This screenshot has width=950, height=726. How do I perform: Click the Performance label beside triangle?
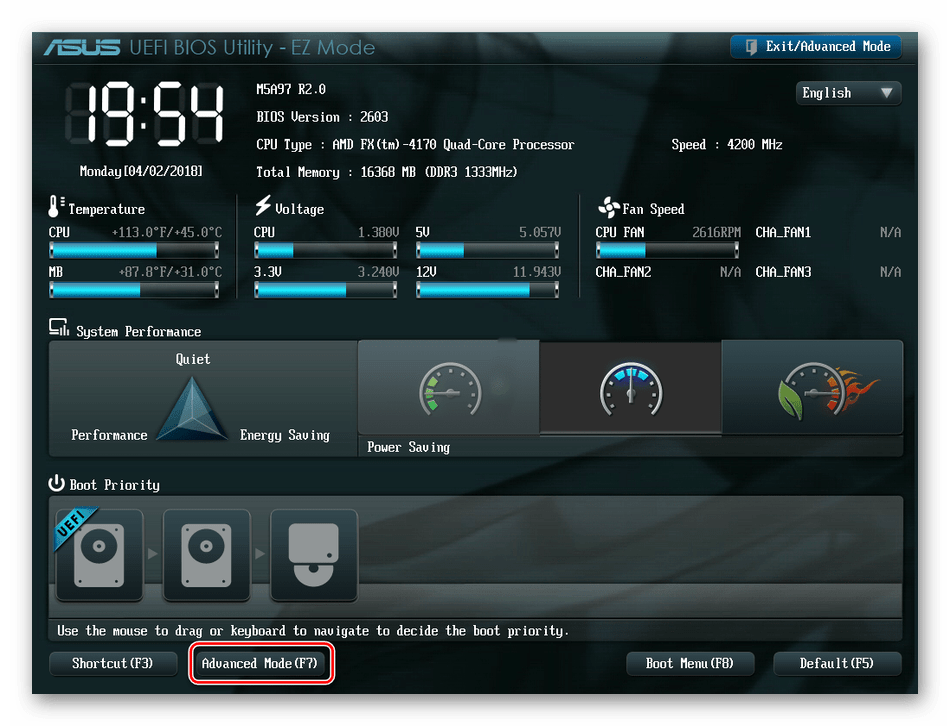pos(109,435)
